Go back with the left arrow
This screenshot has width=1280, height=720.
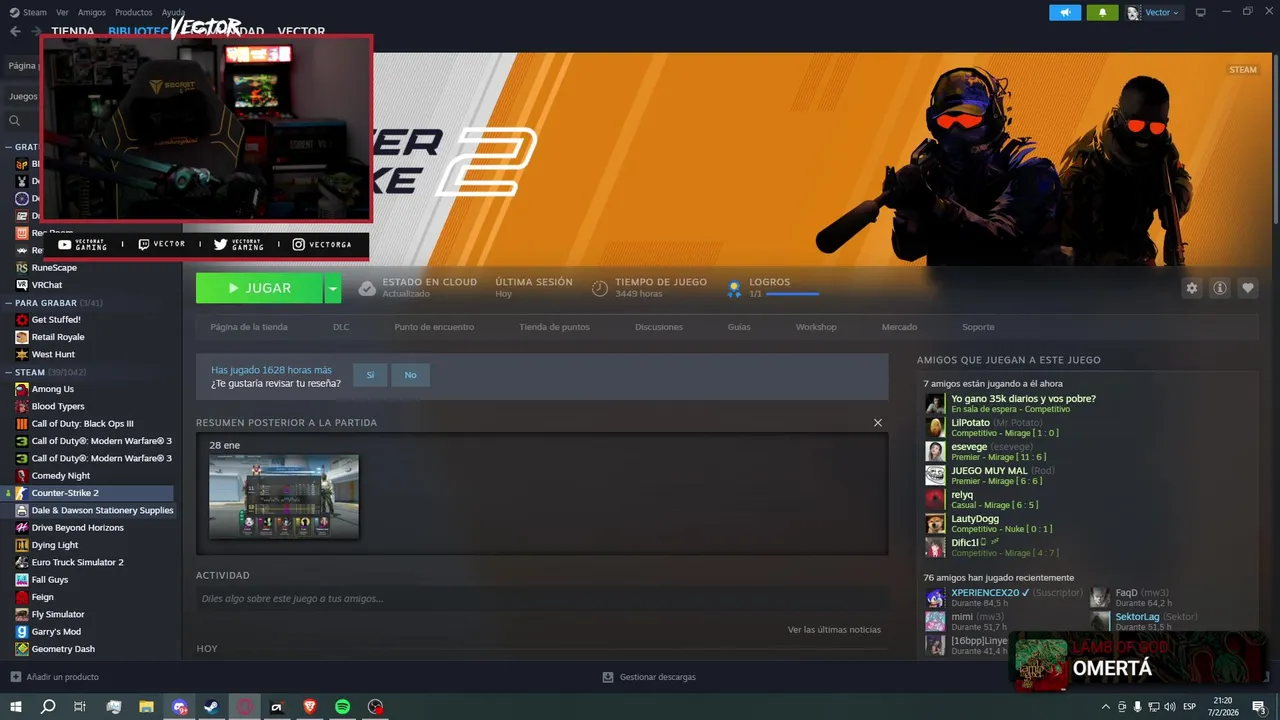point(15,31)
